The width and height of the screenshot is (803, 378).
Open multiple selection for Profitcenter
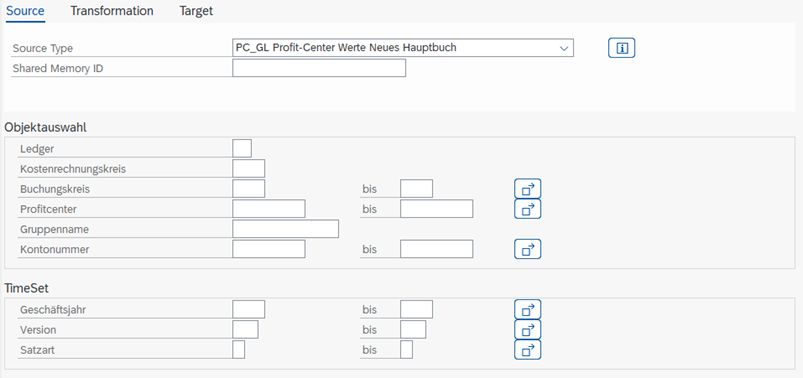pos(527,209)
